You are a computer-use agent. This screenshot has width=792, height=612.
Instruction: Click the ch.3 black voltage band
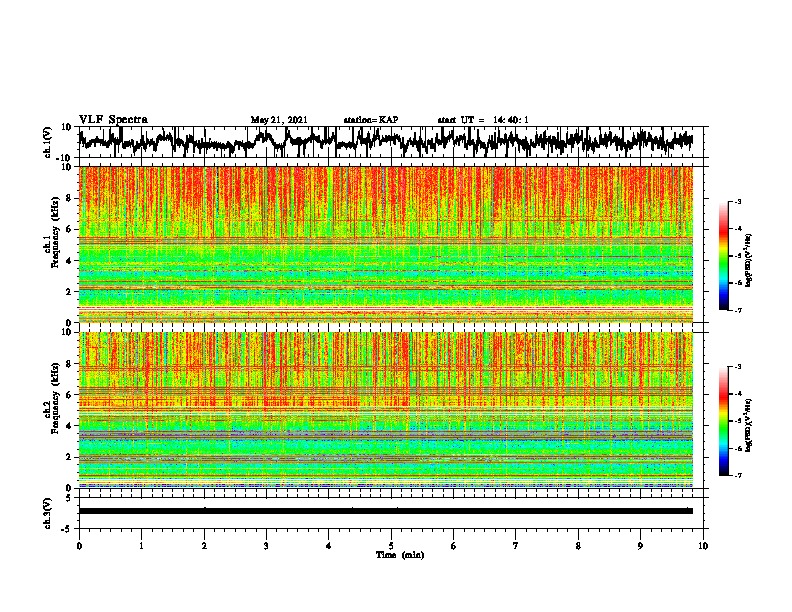(x=385, y=511)
